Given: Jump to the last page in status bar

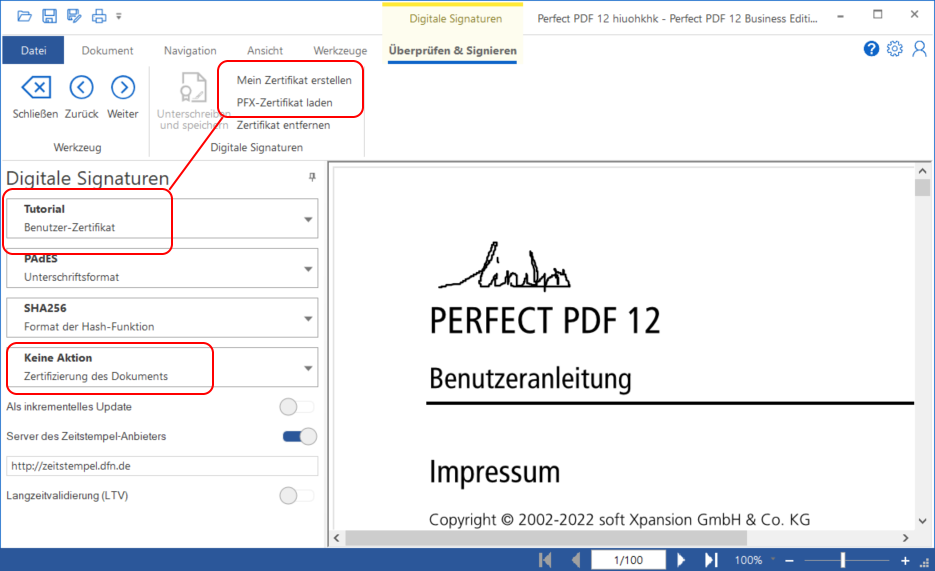Looking at the screenshot, I should [711, 560].
